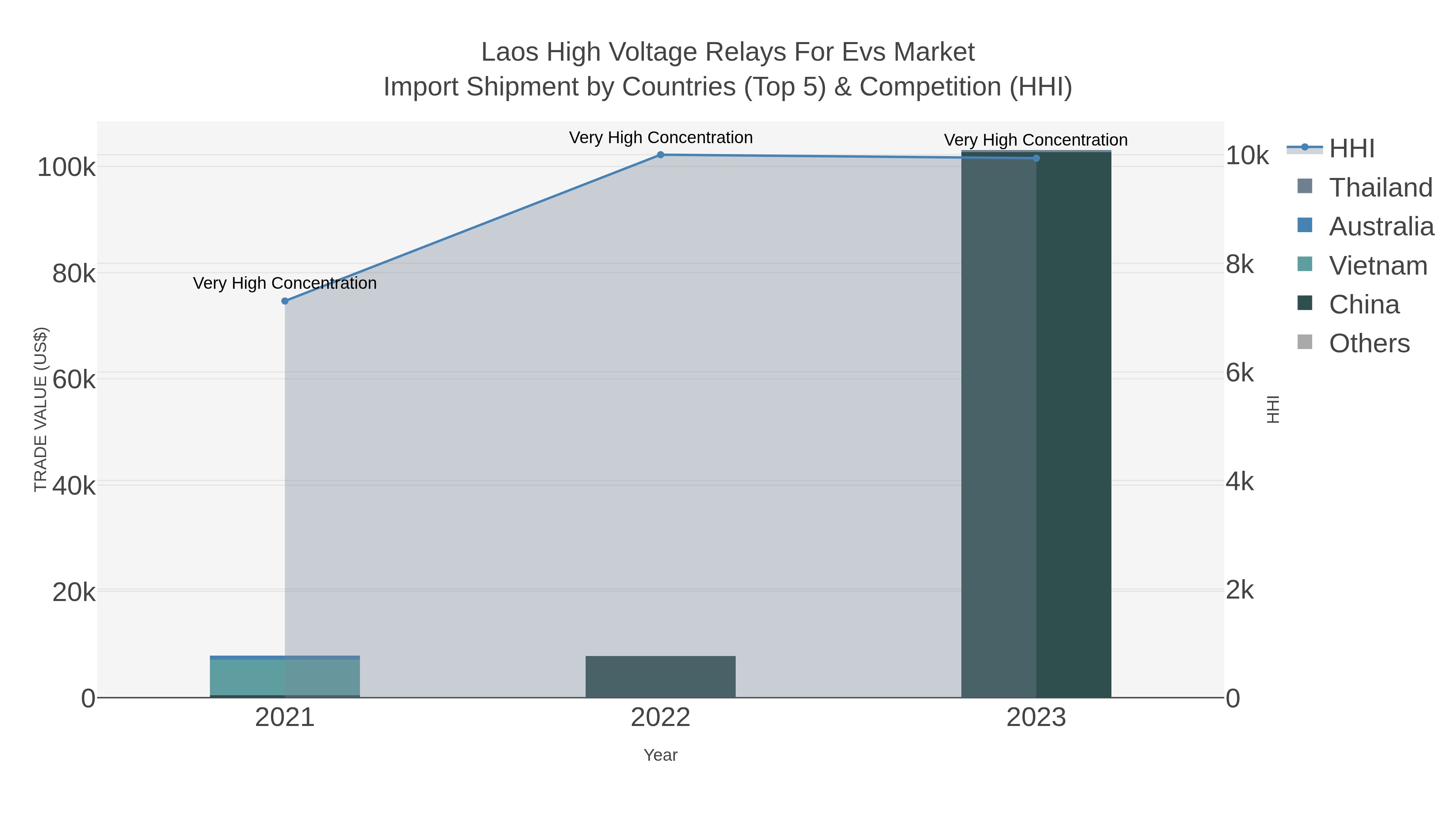Screen dimensions: 1456x819
Task: Toggle Others series in legend
Action: 1354,343
